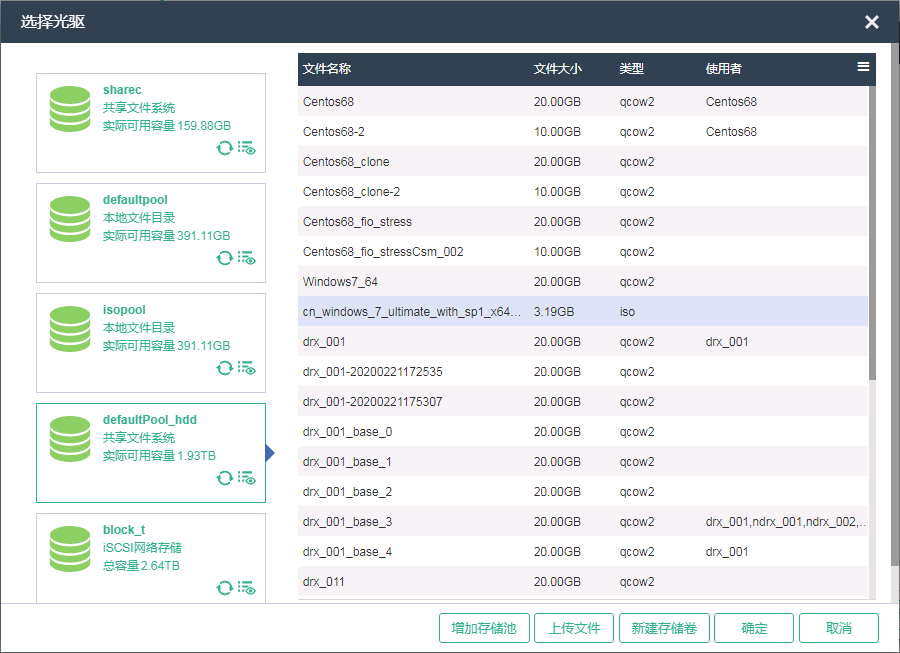Select the defaultPool_hdd pool name
The height and width of the screenshot is (653, 900).
[x=150, y=419]
